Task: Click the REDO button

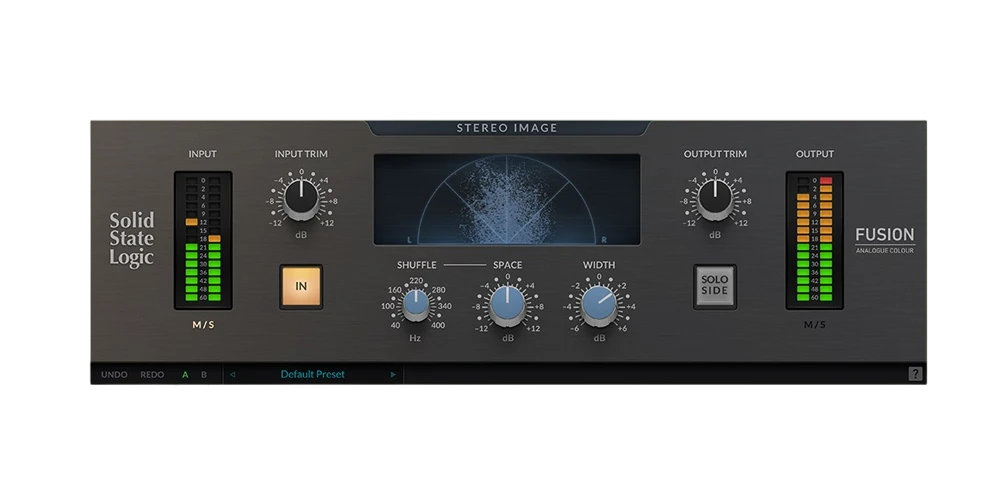Action: tap(152, 374)
